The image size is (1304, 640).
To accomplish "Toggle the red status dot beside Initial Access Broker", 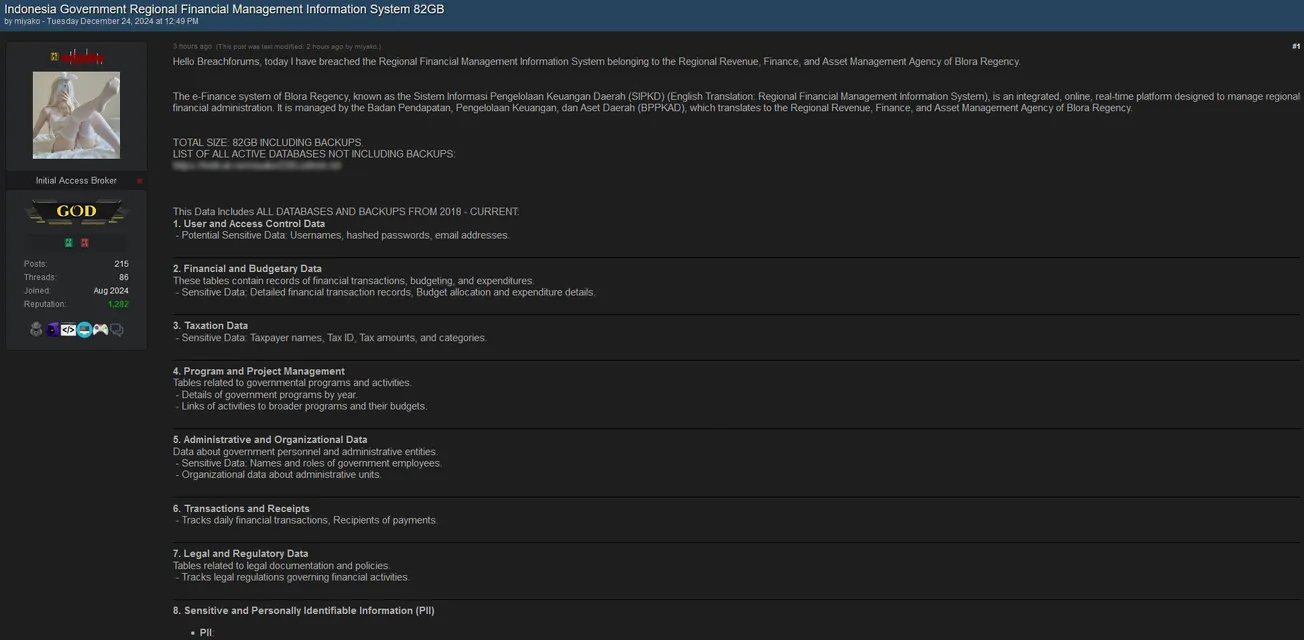I will pos(139,181).
